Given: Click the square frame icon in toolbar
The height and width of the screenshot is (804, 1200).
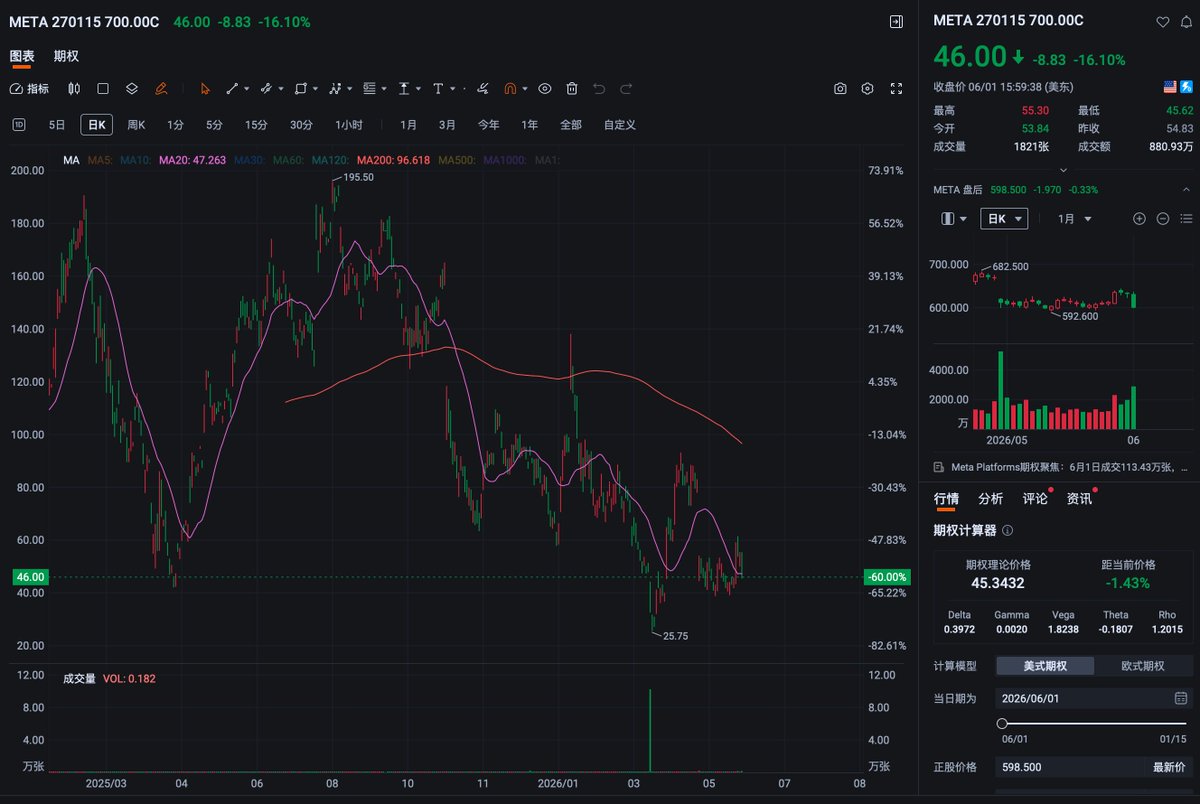Looking at the screenshot, I should (102, 88).
